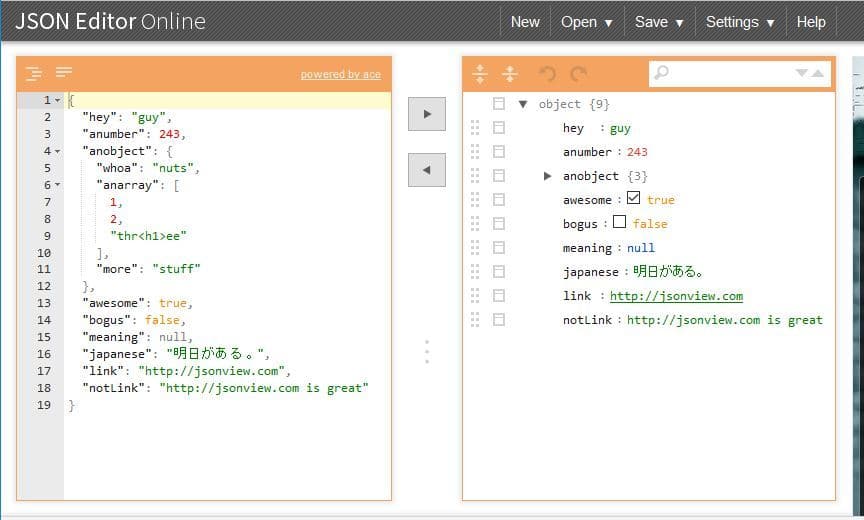The height and width of the screenshot is (520, 864).
Task: Open the http://jsonview.com link in tree
Action: pos(676,296)
